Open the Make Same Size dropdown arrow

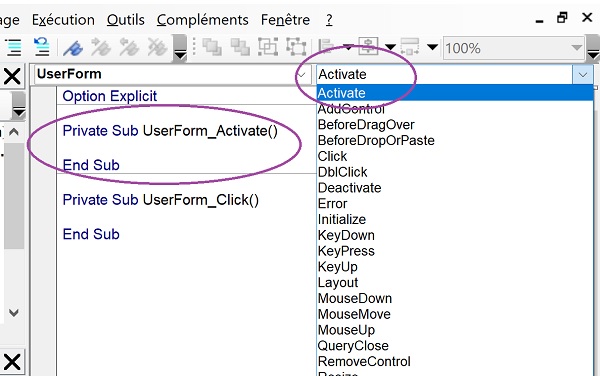pyautogui.click(x=432, y=47)
